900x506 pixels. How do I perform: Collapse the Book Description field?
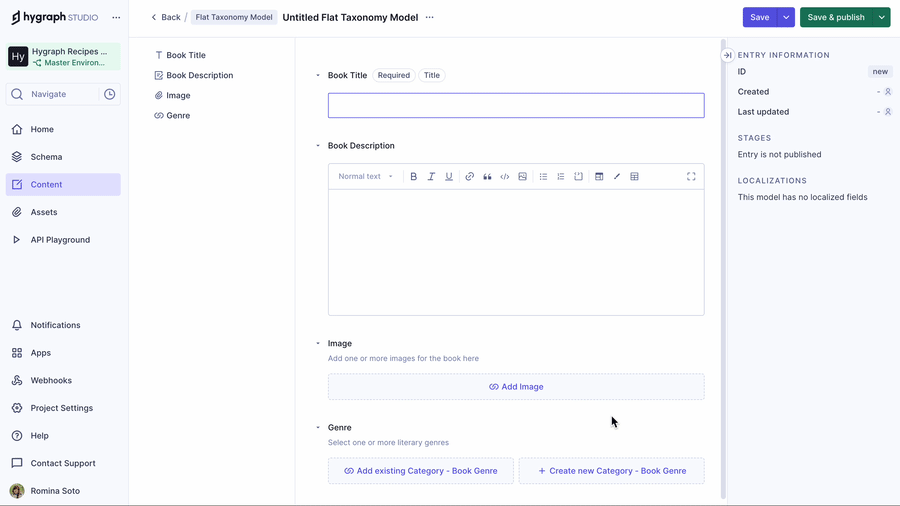pyautogui.click(x=318, y=146)
